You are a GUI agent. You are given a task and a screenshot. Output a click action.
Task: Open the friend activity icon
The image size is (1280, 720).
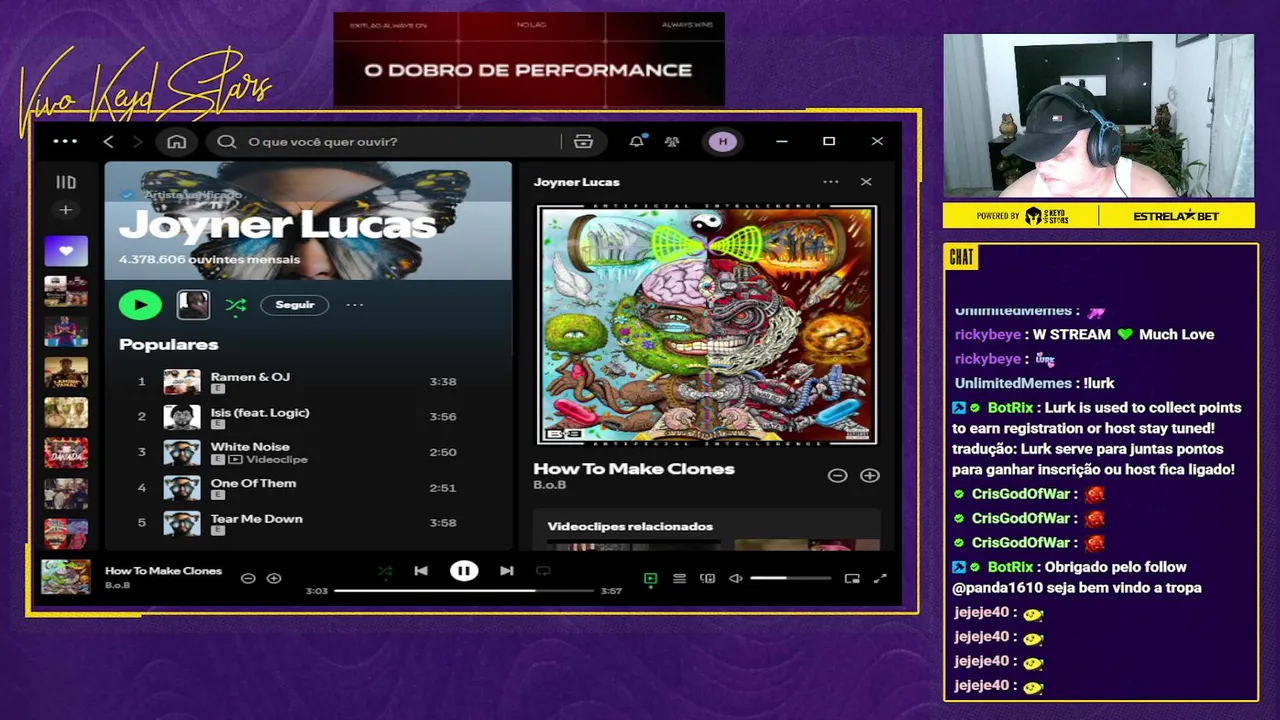coord(672,142)
